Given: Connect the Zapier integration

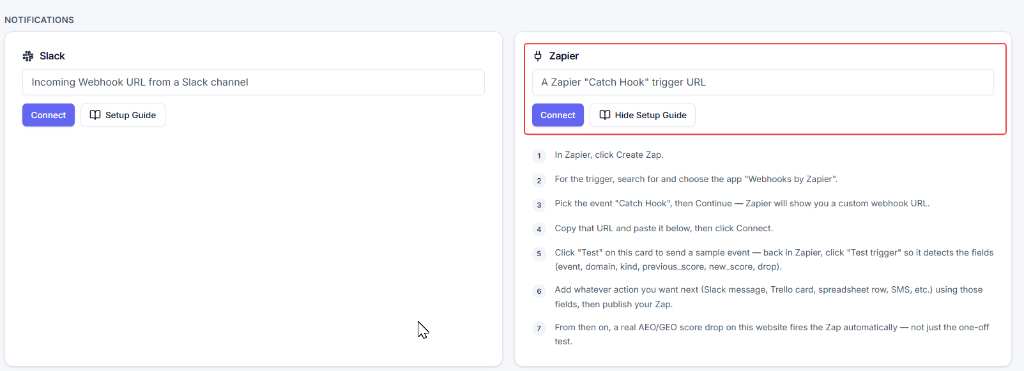Looking at the screenshot, I should tap(558, 115).
